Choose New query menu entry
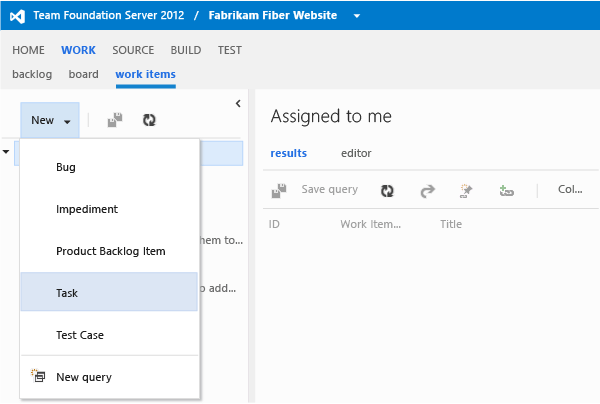 click(x=109, y=377)
